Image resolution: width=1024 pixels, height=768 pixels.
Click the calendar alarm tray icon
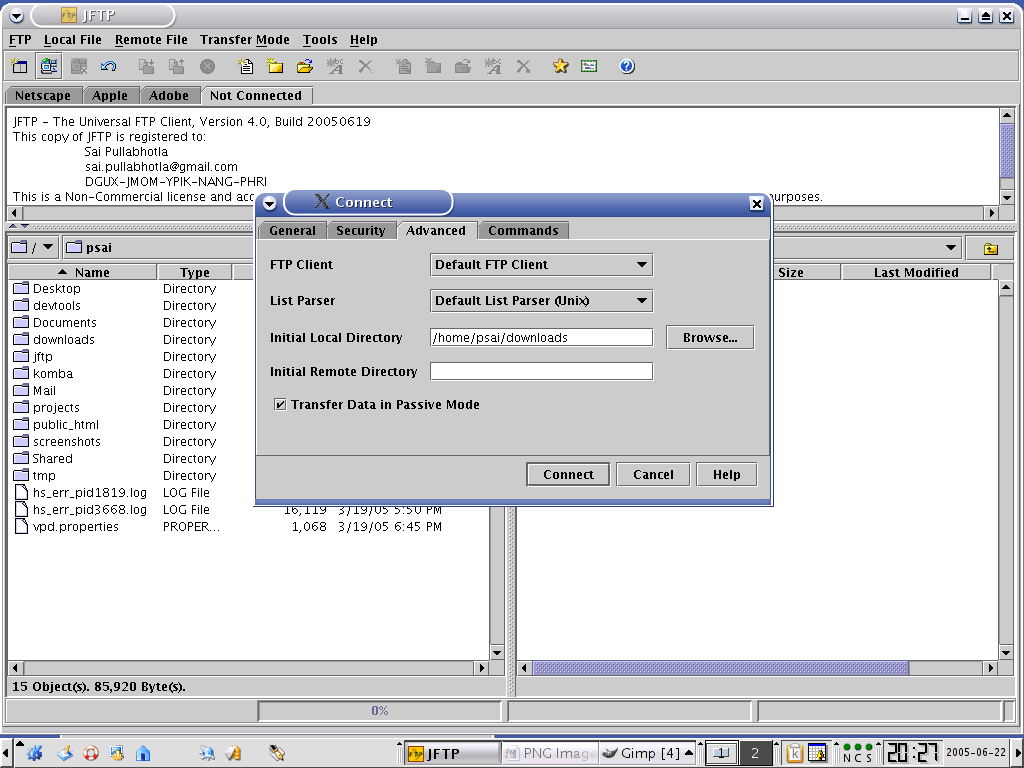[x=817, y=753]
